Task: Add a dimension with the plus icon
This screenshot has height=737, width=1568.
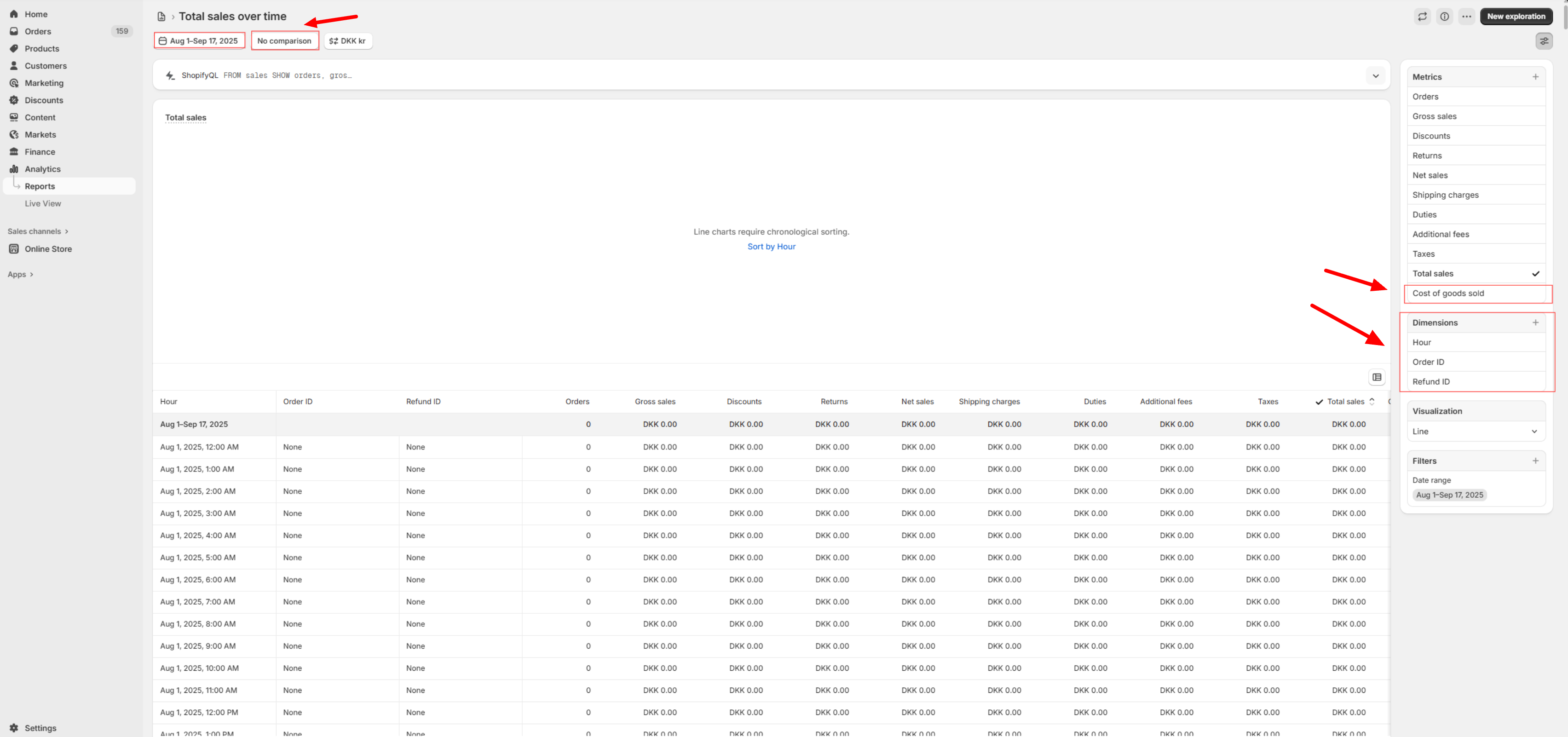Action: [x=1535, y=322]
